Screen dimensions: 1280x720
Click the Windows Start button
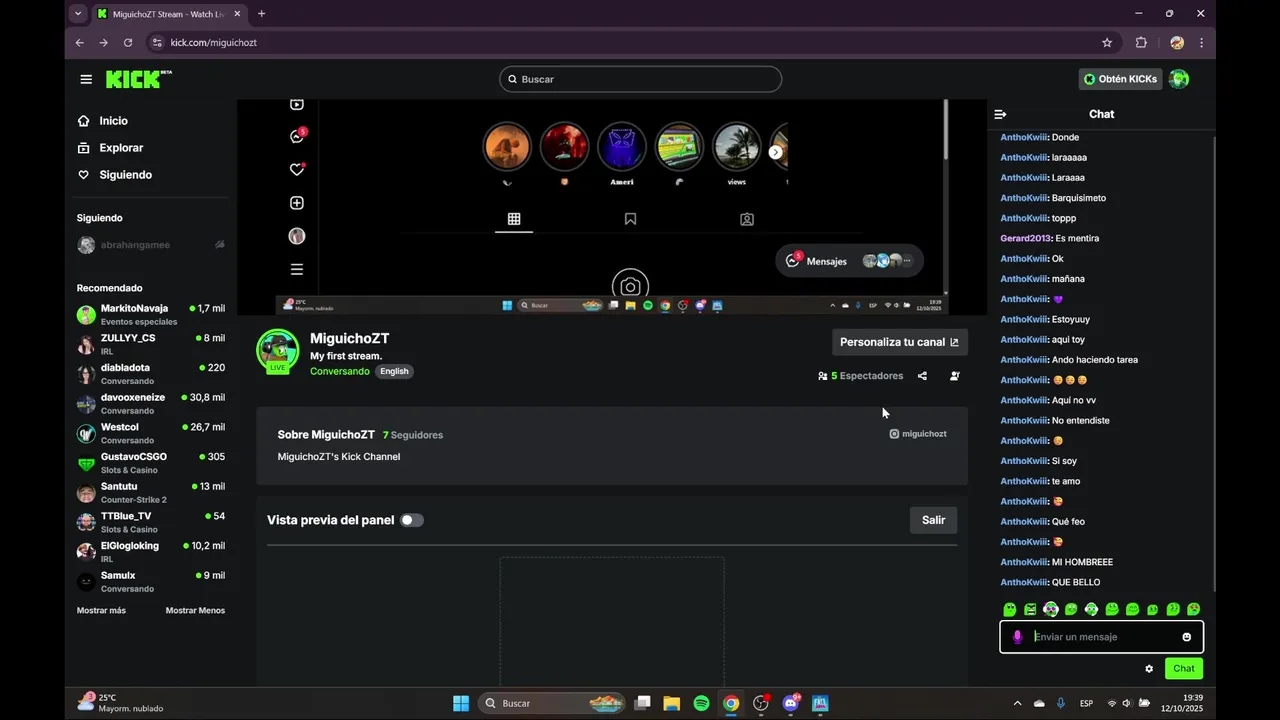[461, 703]
